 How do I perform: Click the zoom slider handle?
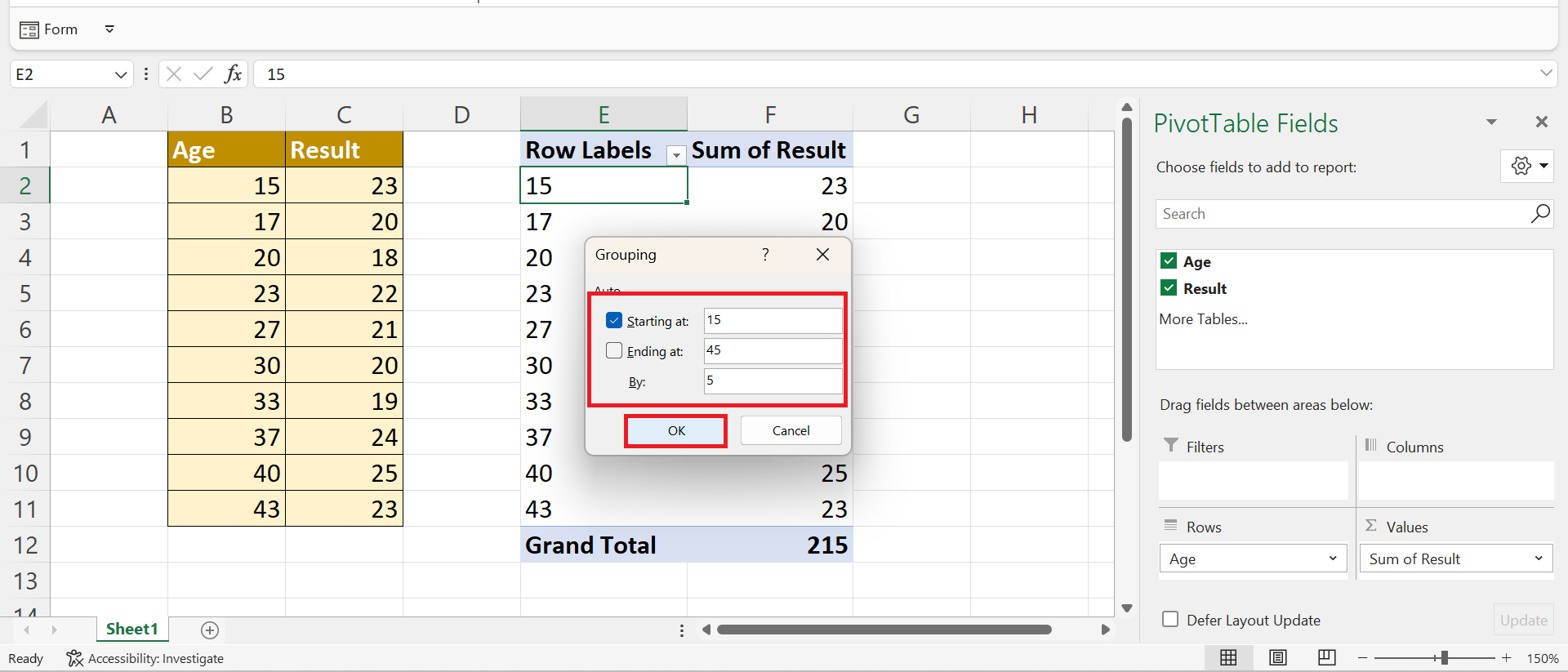coord(1444,657)
